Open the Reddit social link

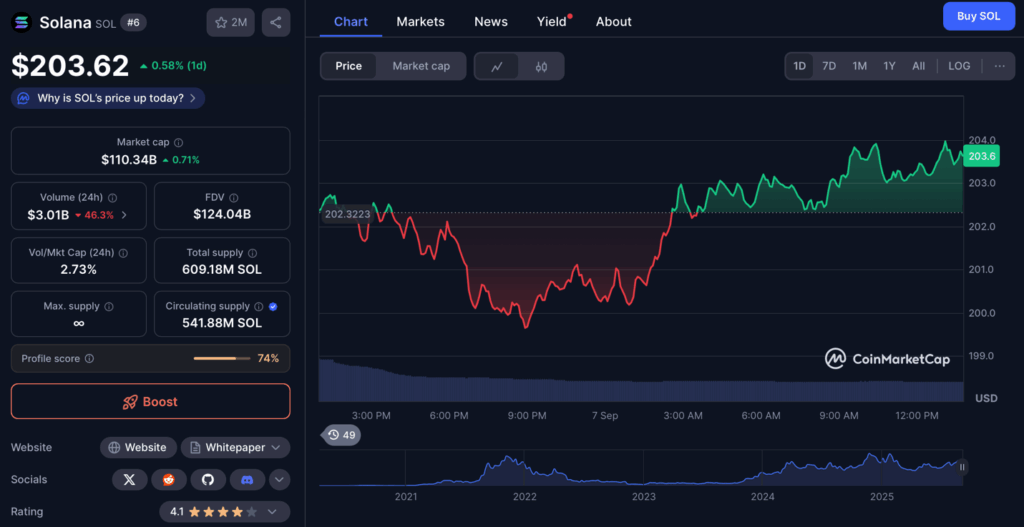click(169, 480)
